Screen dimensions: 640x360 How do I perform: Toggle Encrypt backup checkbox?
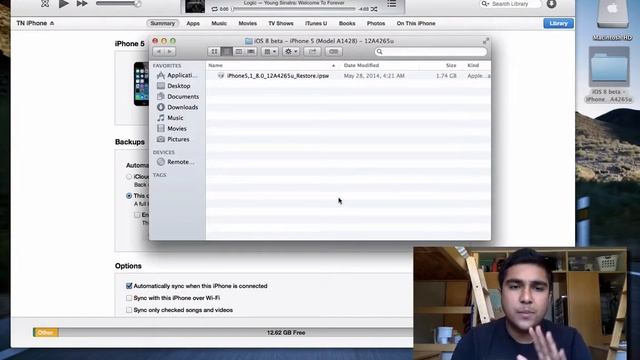click(137, 215)
